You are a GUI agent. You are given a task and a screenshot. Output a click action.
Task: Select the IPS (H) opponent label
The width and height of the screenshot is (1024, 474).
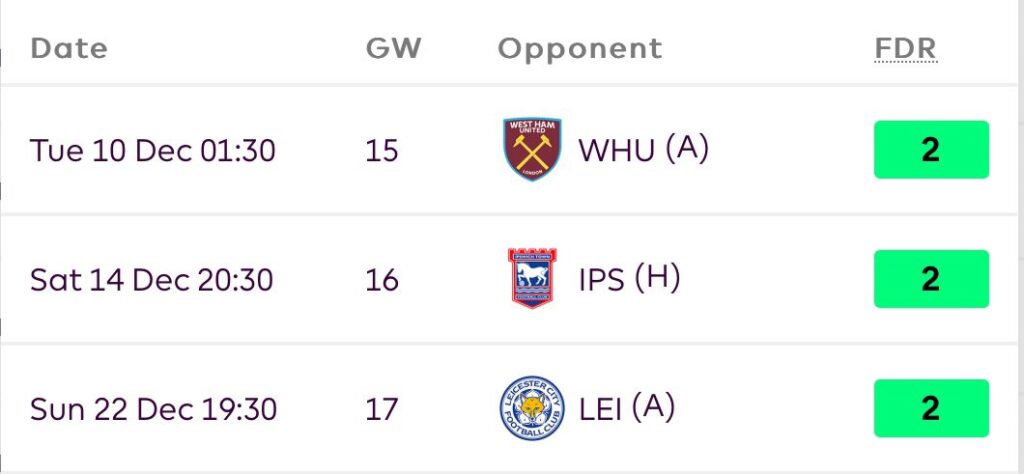[629, 279]
